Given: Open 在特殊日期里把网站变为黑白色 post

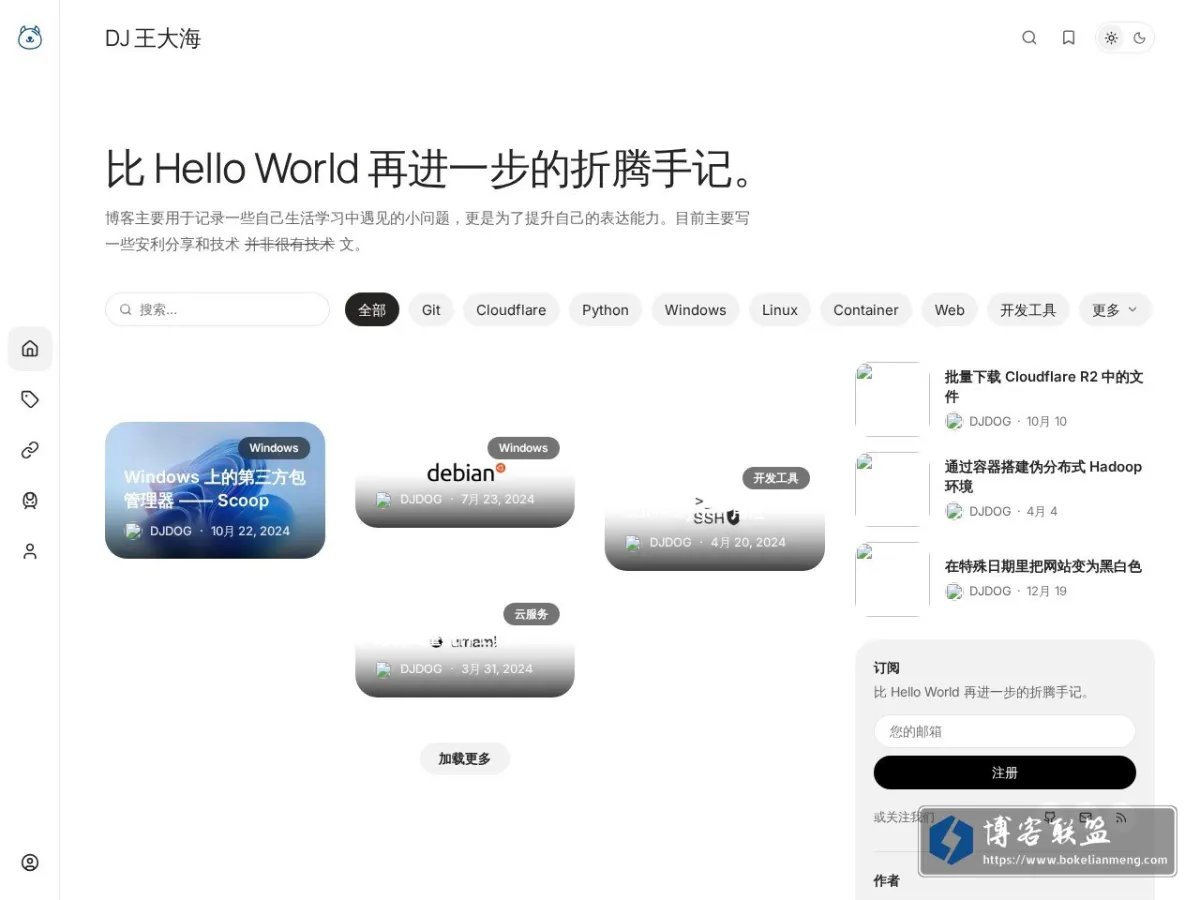Looking at the screenshot, I should click(1043, 566).
